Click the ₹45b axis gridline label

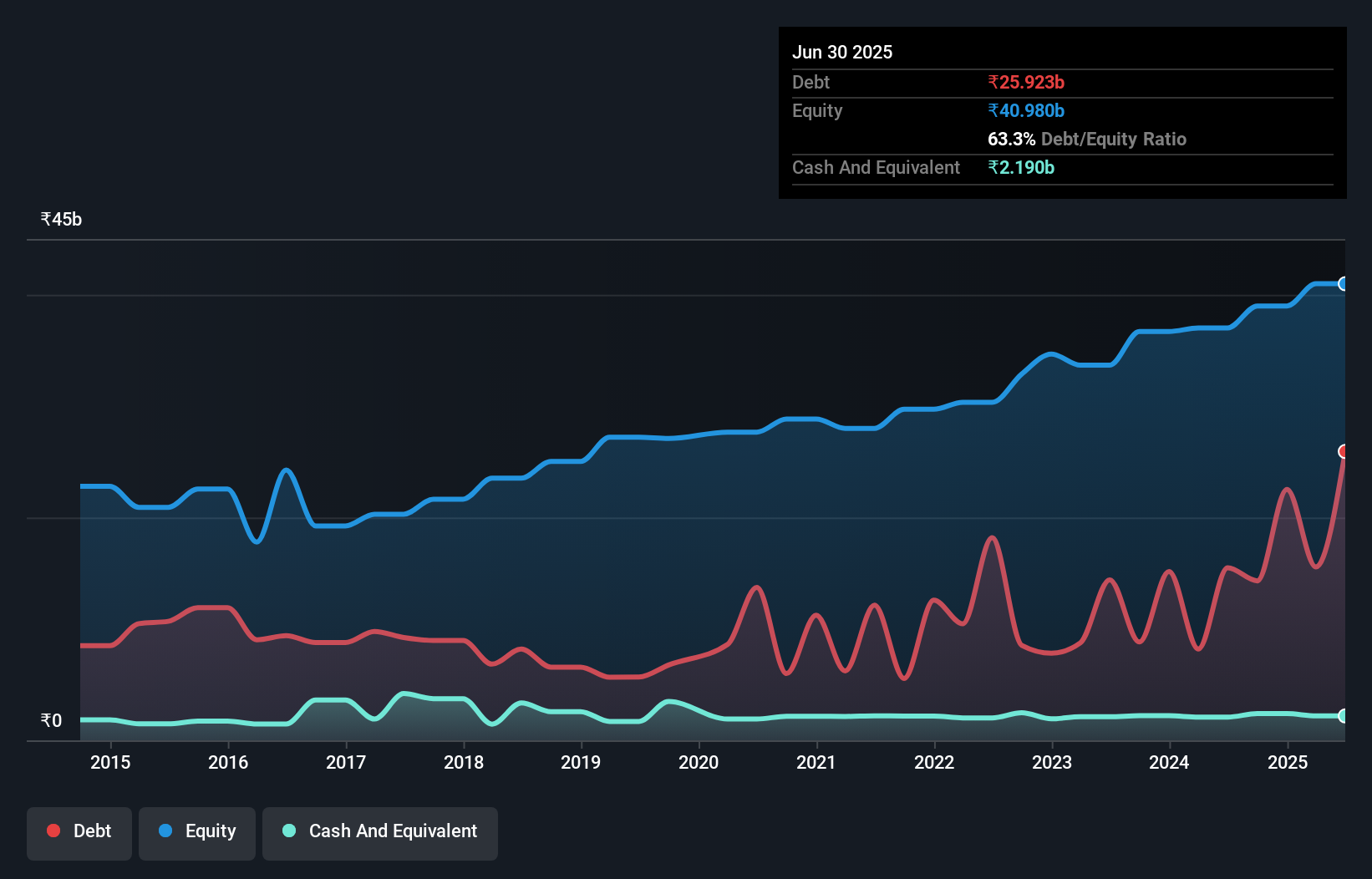59,218
